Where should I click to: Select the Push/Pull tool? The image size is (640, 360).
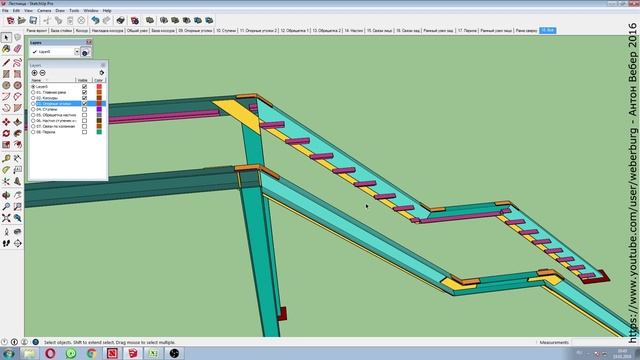click(17, 122)
